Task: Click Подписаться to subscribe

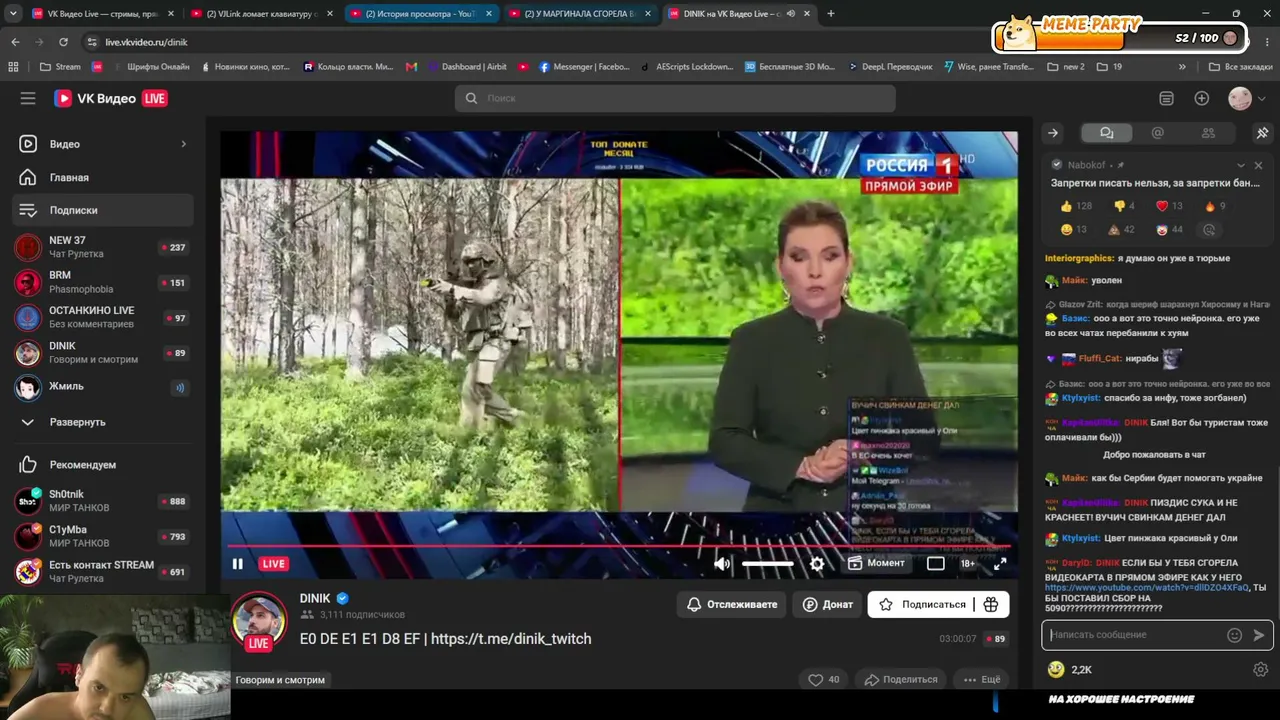Action: point(922,604)
